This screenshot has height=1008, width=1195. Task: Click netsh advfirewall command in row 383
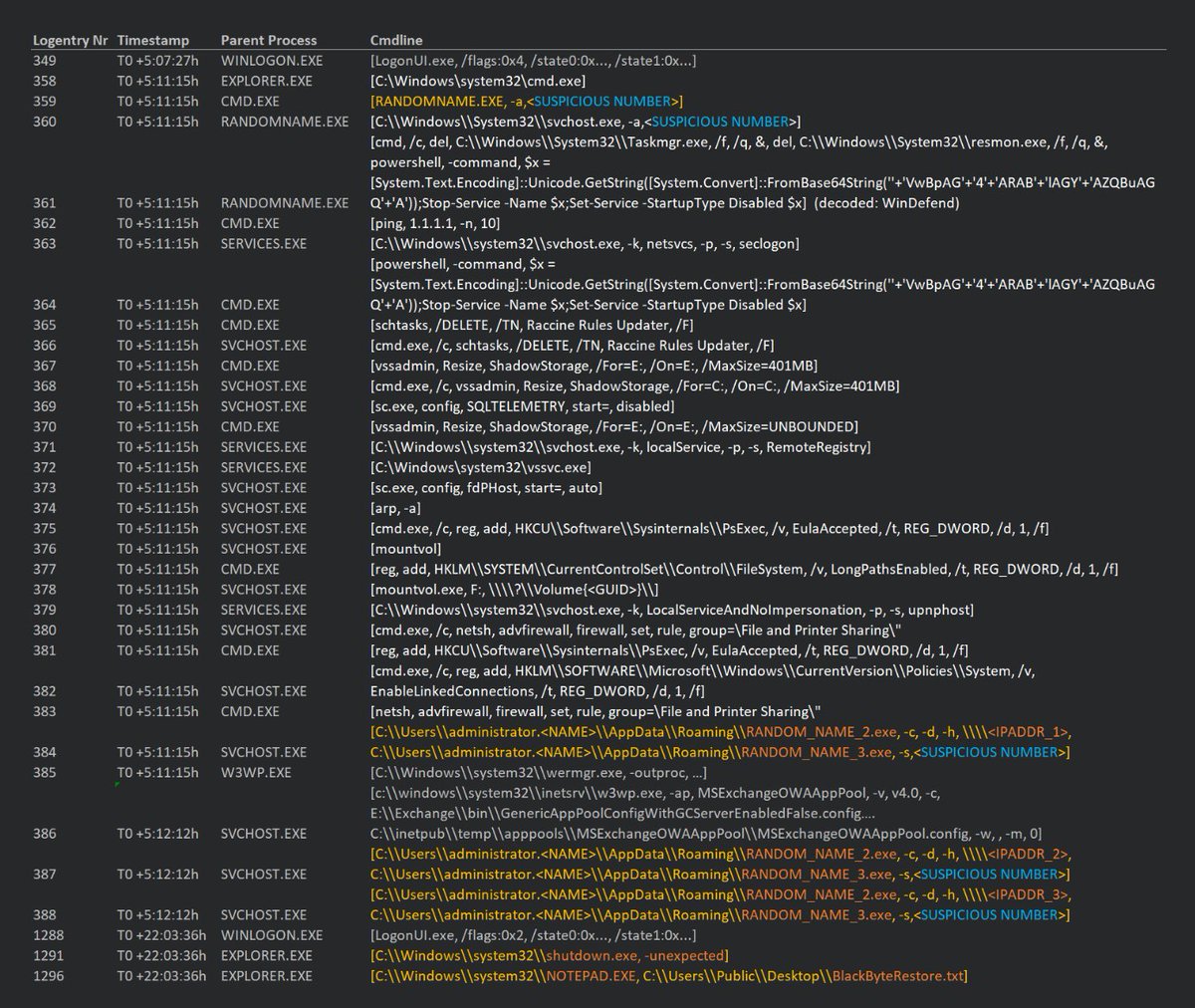[596, 713]
